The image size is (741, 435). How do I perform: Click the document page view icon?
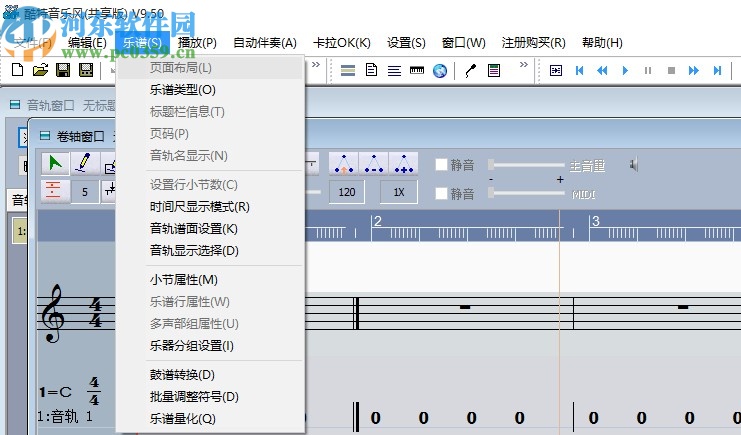[371, 70]
